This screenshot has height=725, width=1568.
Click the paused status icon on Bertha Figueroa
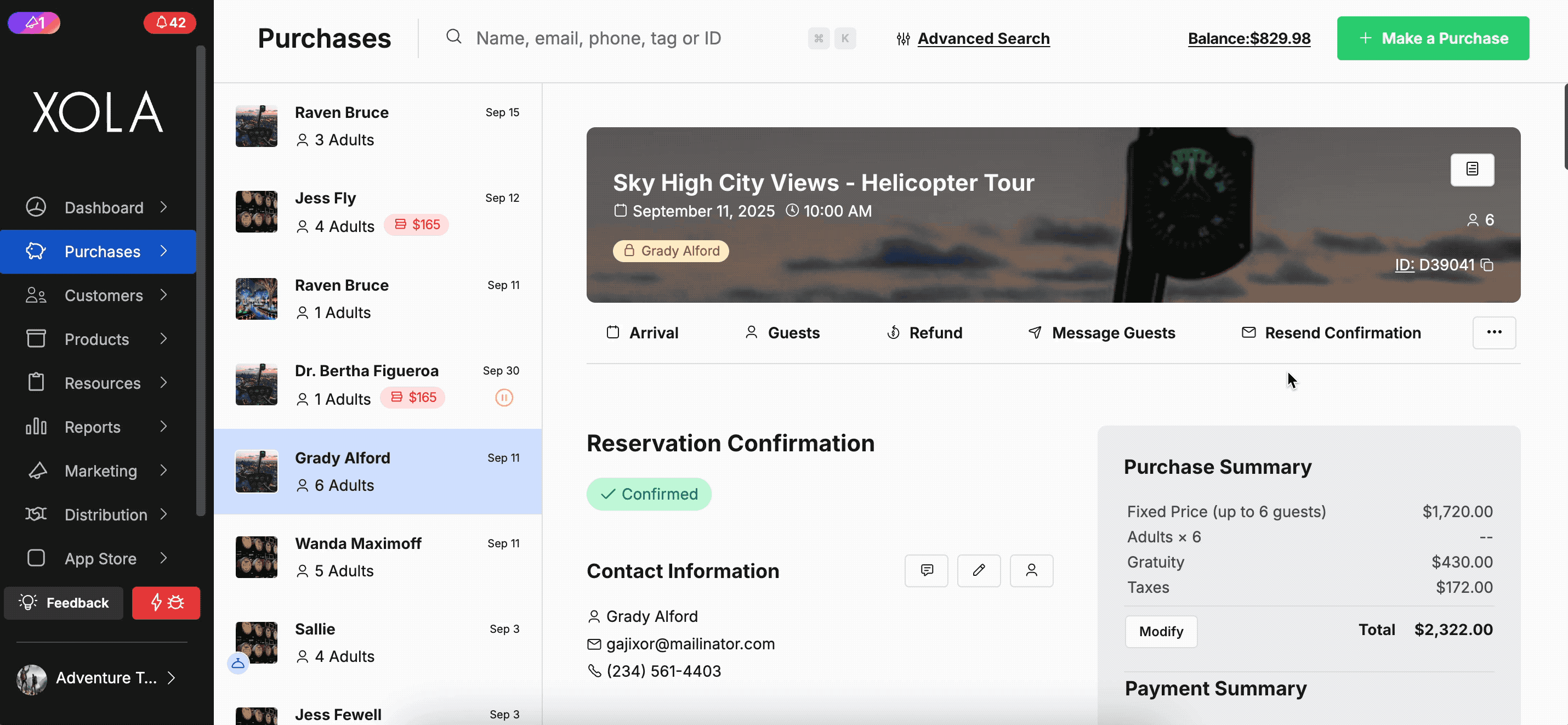(503, 398)
